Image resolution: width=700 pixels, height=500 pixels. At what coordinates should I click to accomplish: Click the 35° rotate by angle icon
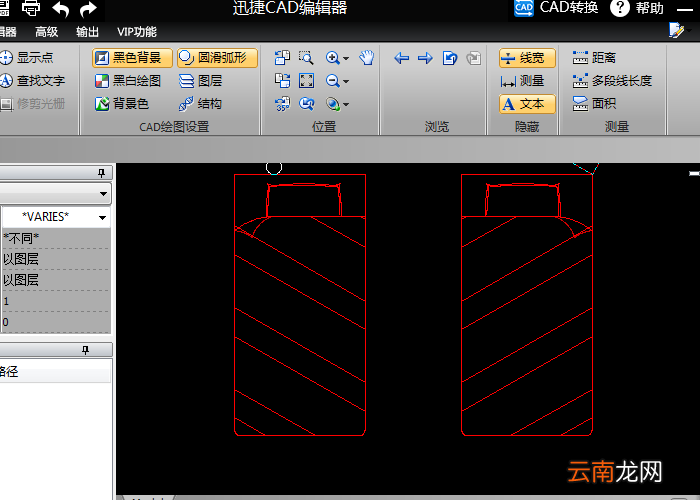282,104
